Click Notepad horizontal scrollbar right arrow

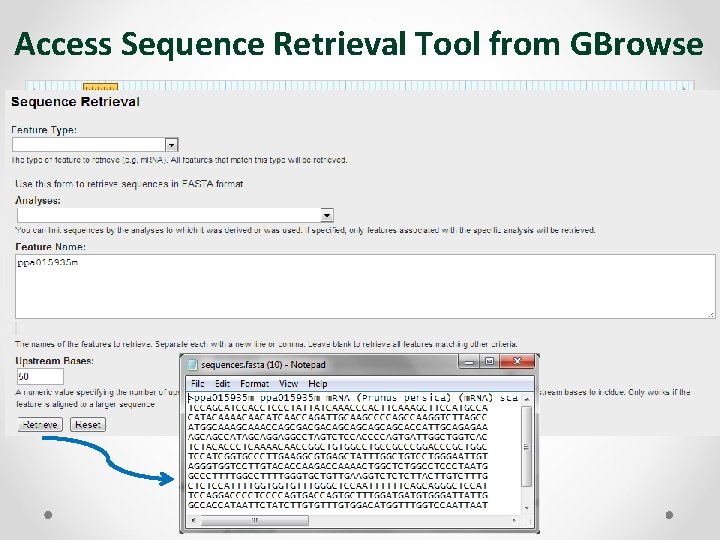(x=515, y=520)
